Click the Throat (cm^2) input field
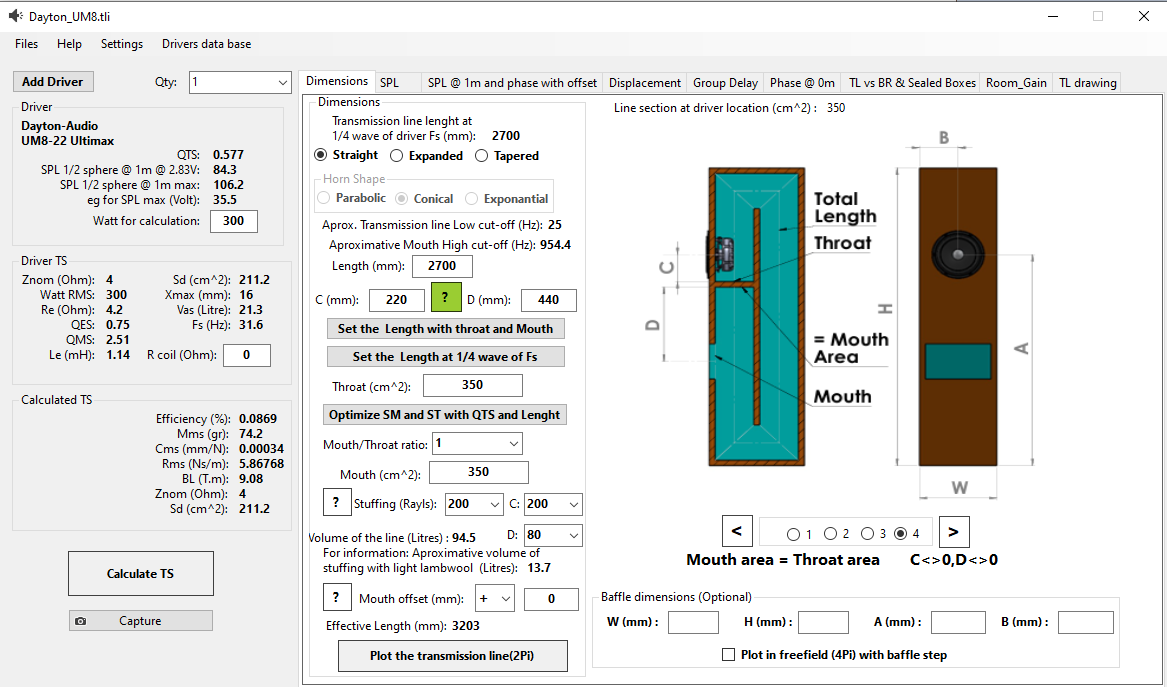The height and width of the screenshot is (687, 1167). click(x=473, y=385)
